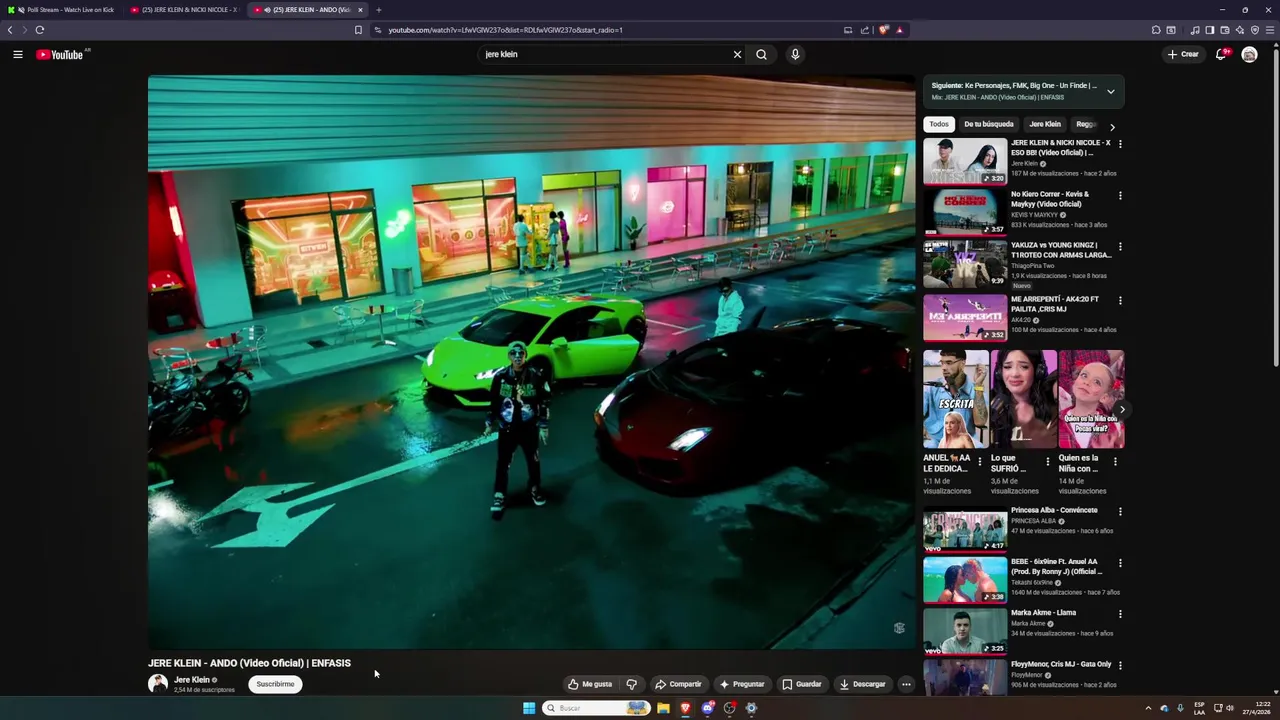Screen dimensions: 1280x720
Task: Subscribe with the Suscribirme button
Action: 275,684
